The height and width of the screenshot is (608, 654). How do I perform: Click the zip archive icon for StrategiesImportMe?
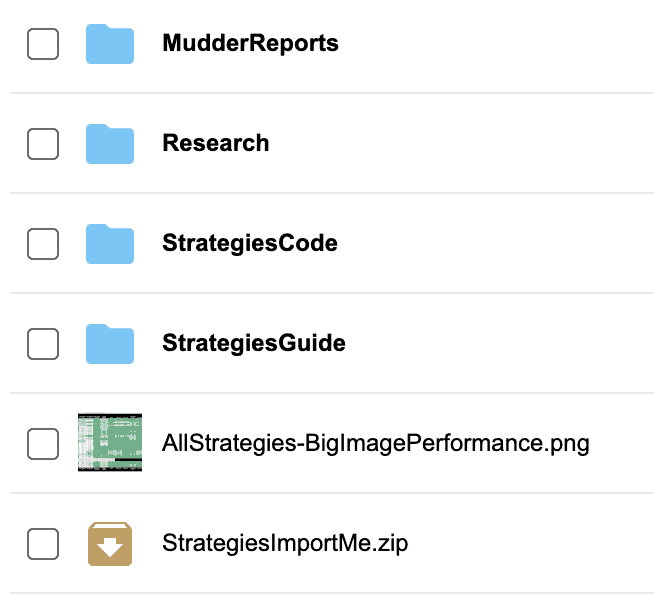click(x=110, y=544)
